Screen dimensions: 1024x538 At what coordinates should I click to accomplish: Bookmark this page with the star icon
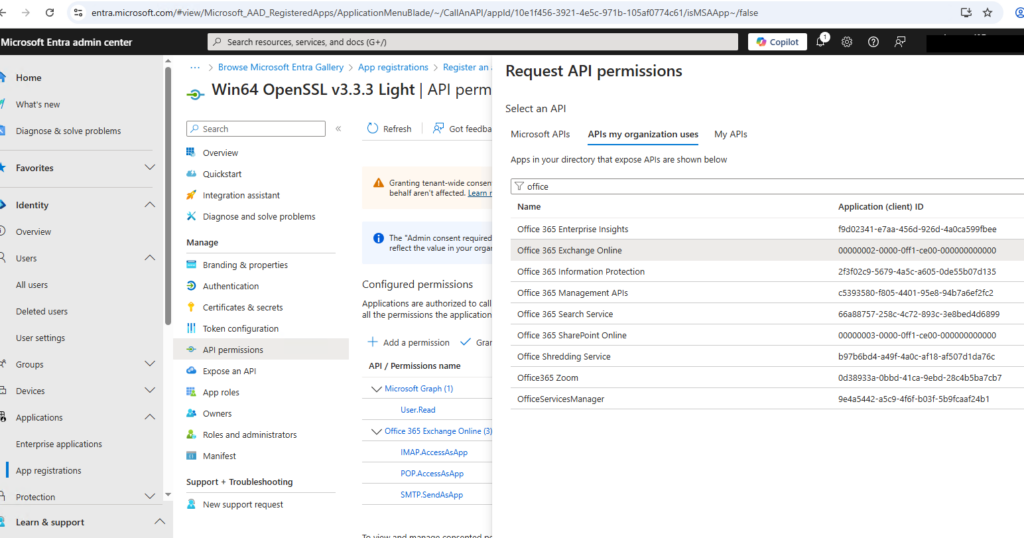(987, 12)
